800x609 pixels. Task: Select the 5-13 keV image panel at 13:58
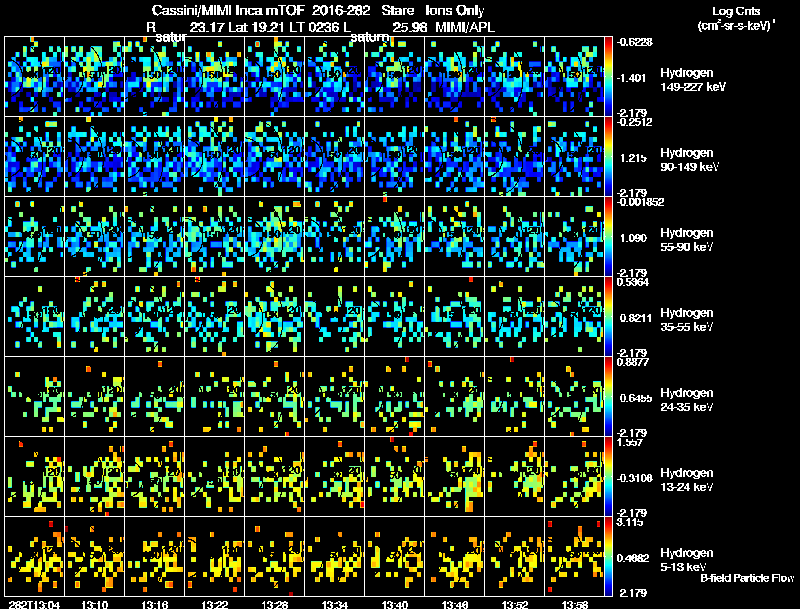574,557
